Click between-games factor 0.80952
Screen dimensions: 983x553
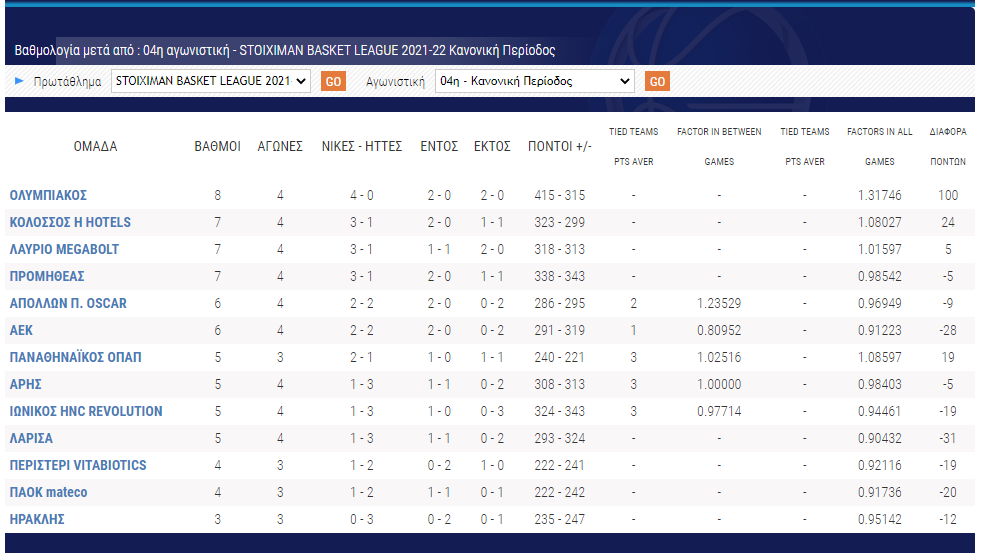point(719,330)
